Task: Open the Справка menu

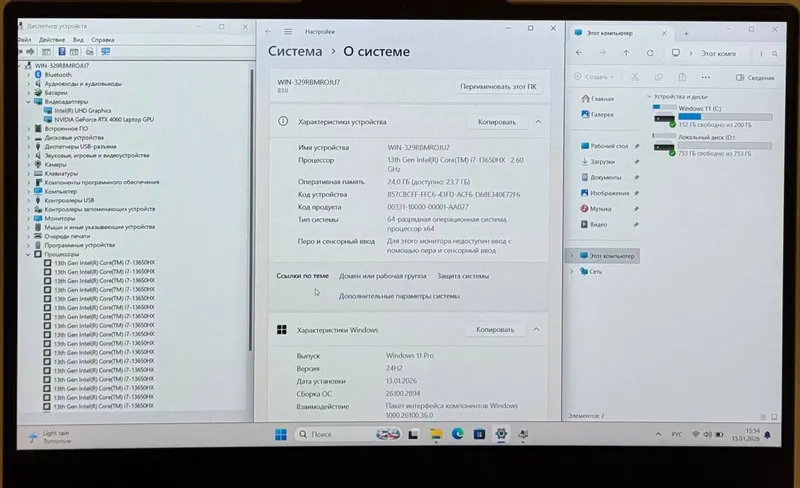Action: tap(103, 40)
